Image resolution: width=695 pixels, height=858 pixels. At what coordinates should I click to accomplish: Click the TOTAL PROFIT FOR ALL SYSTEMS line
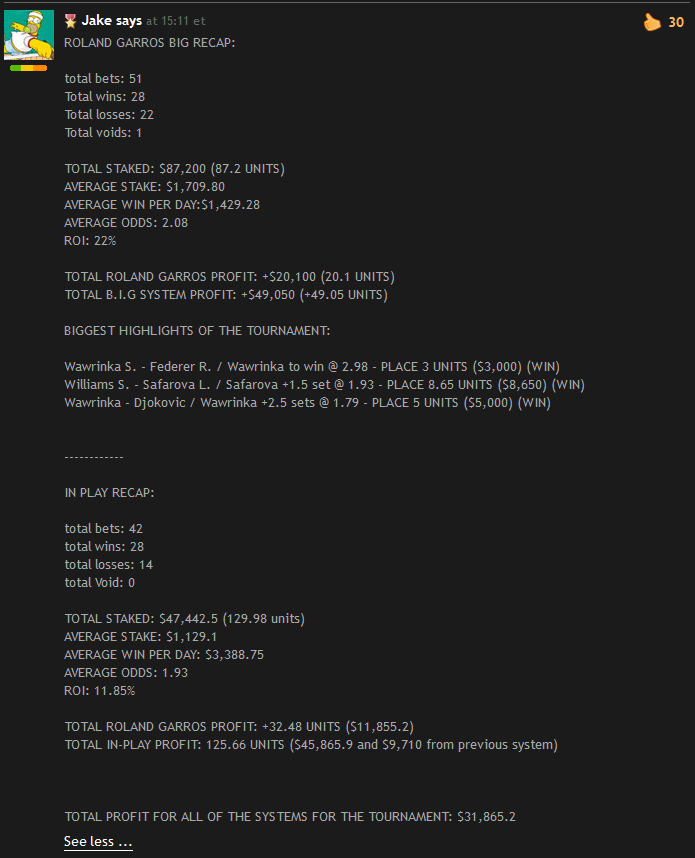tap(290, 817)
